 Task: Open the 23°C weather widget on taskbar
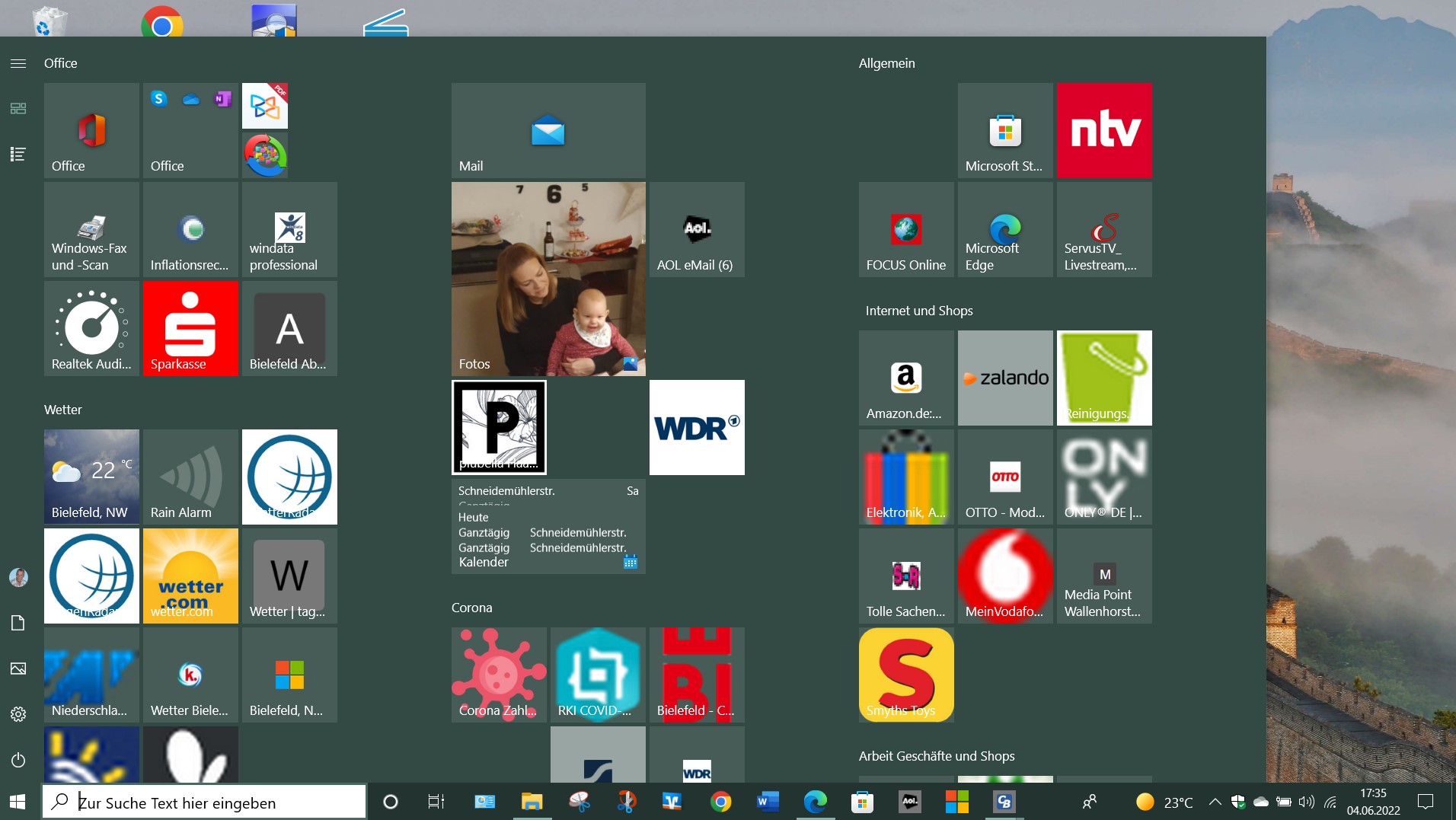1164,802
